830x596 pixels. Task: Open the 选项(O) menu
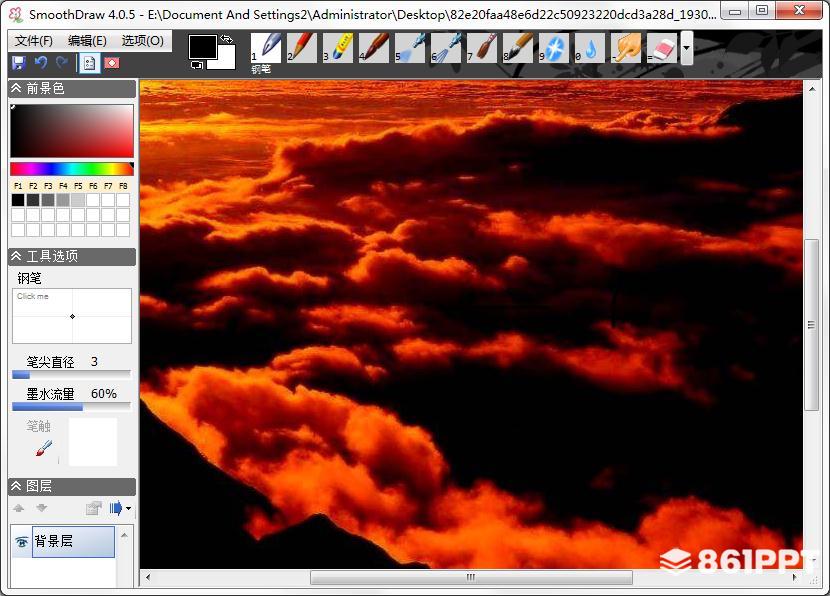coord(142,41)
